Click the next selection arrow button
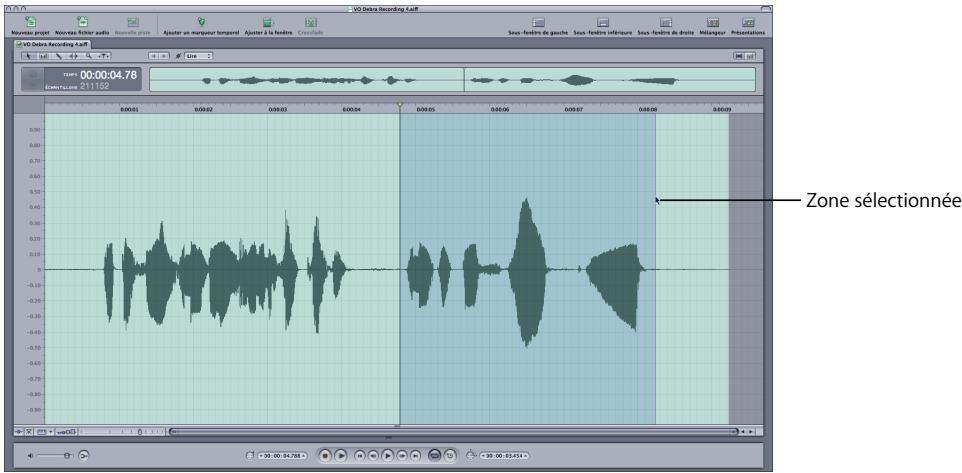962x473 pixels. 164,56
